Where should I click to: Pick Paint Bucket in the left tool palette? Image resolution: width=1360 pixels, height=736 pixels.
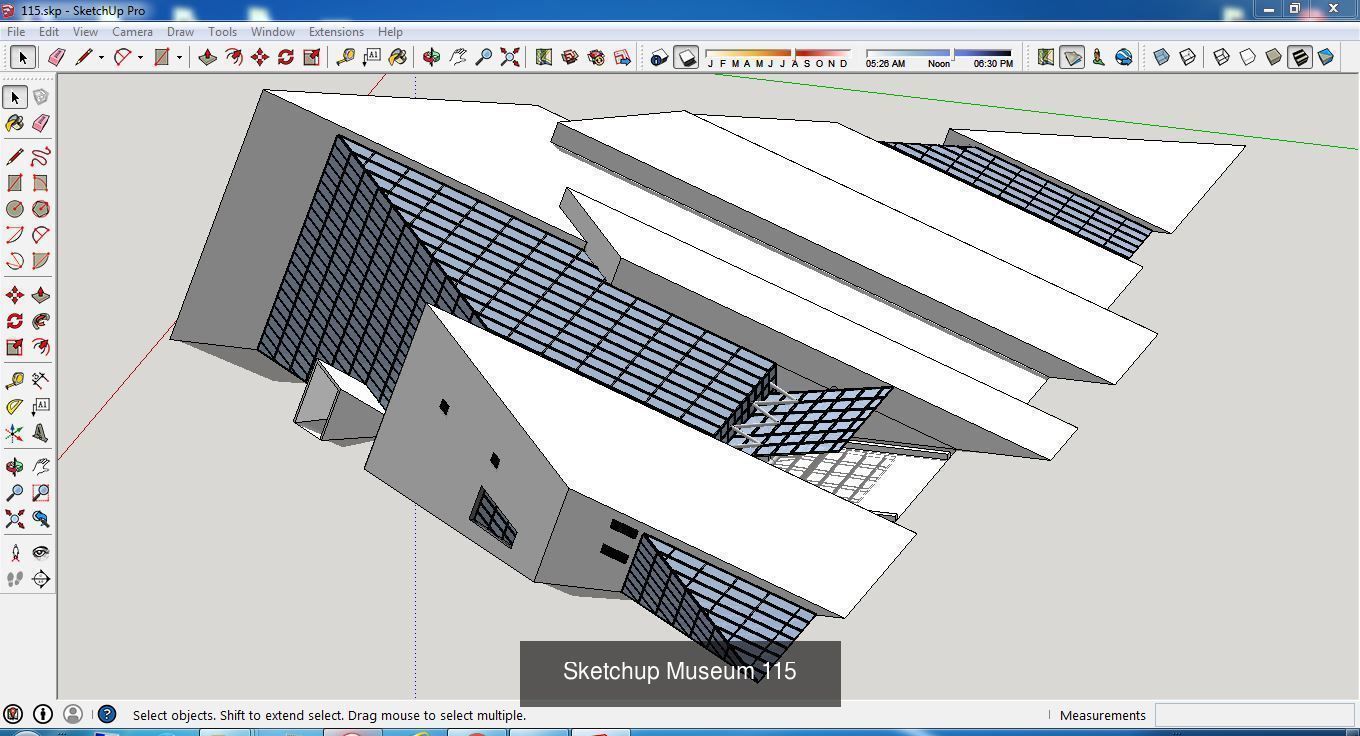point(15,123)
